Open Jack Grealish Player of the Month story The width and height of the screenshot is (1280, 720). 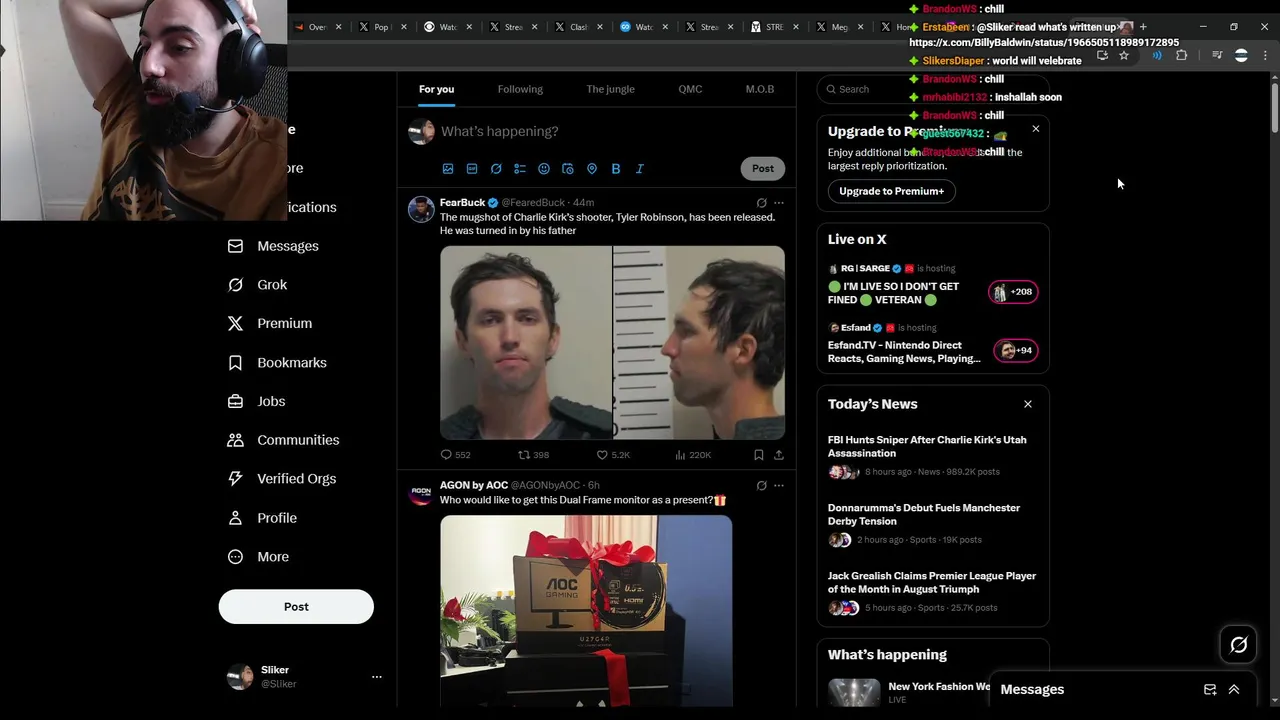[932, 591]
